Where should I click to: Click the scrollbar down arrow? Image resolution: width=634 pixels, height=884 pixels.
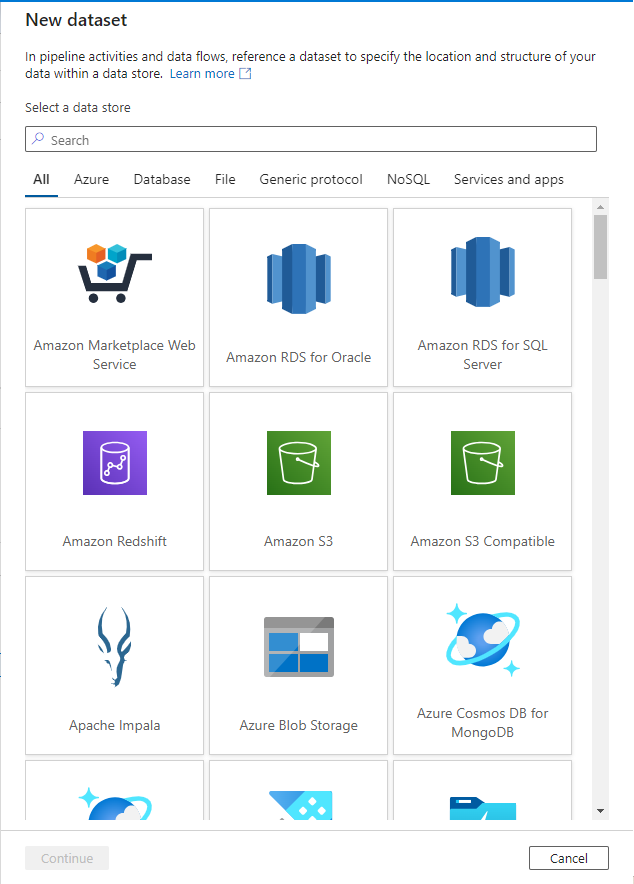click(600, 811)
